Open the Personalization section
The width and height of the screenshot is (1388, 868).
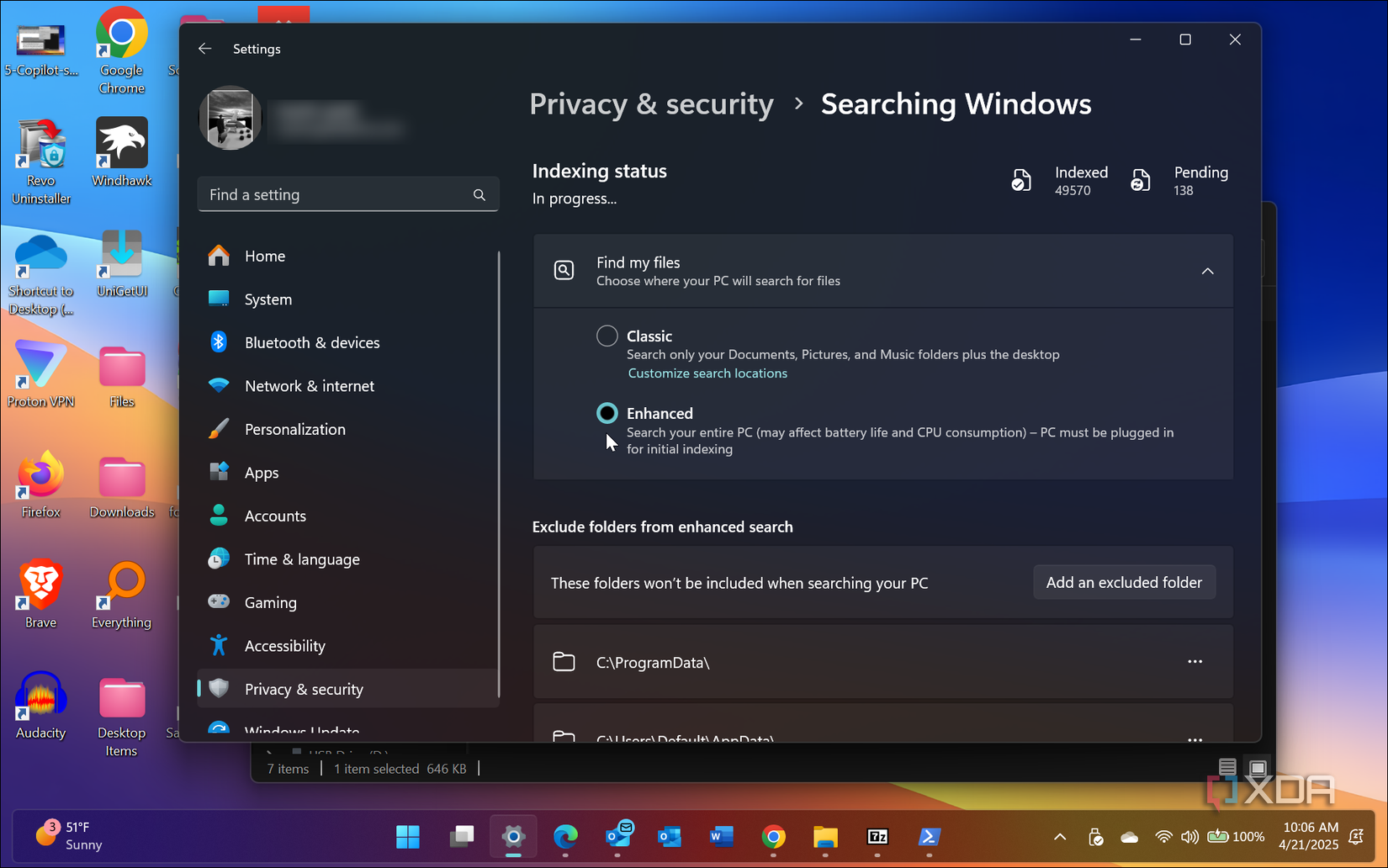[x=295, y=429]
